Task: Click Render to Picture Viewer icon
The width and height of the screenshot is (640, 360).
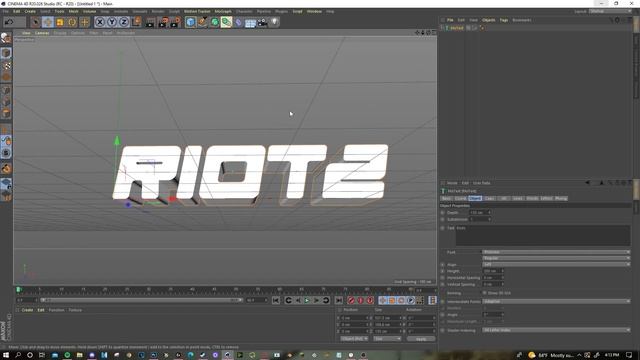Action: (163, 22)
